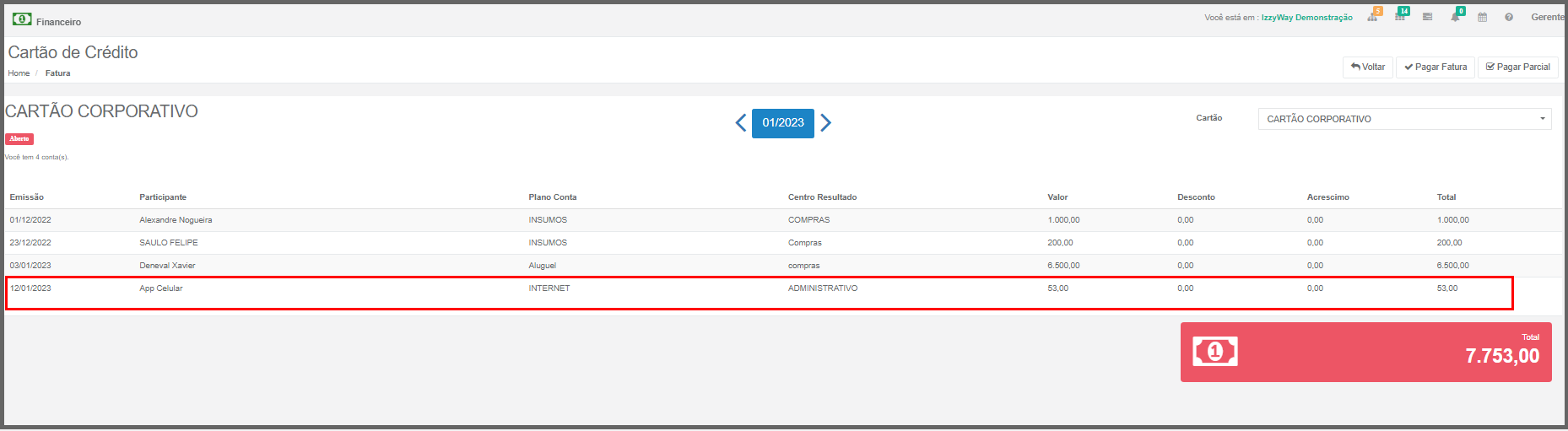Viewport: 1568px width, 431px height.
Task: Click the Aberto status badge
Action: 19,138
